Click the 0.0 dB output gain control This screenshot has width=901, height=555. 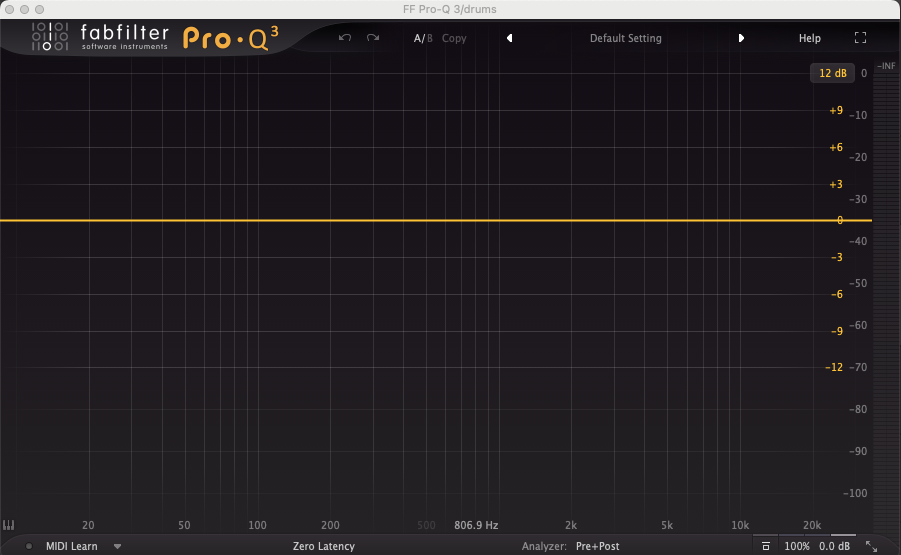834,546
